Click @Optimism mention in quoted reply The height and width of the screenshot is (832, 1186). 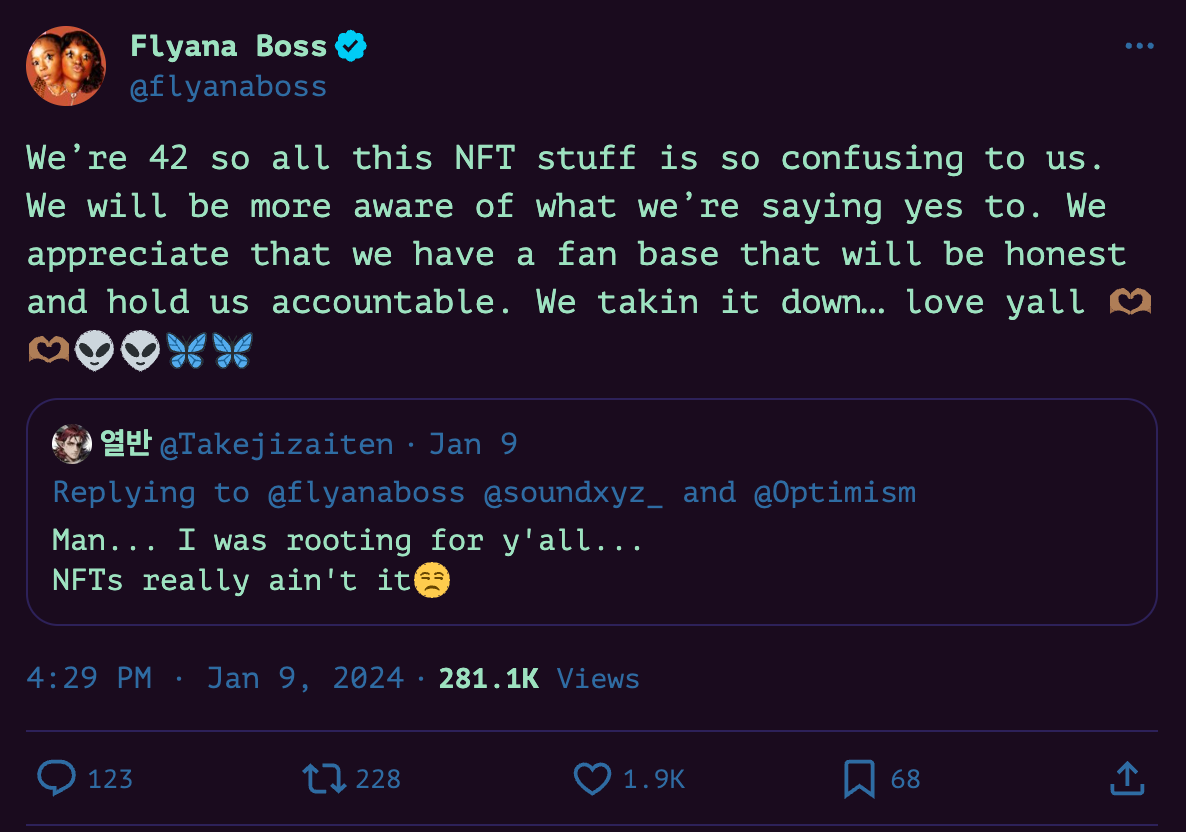point(835,492)
